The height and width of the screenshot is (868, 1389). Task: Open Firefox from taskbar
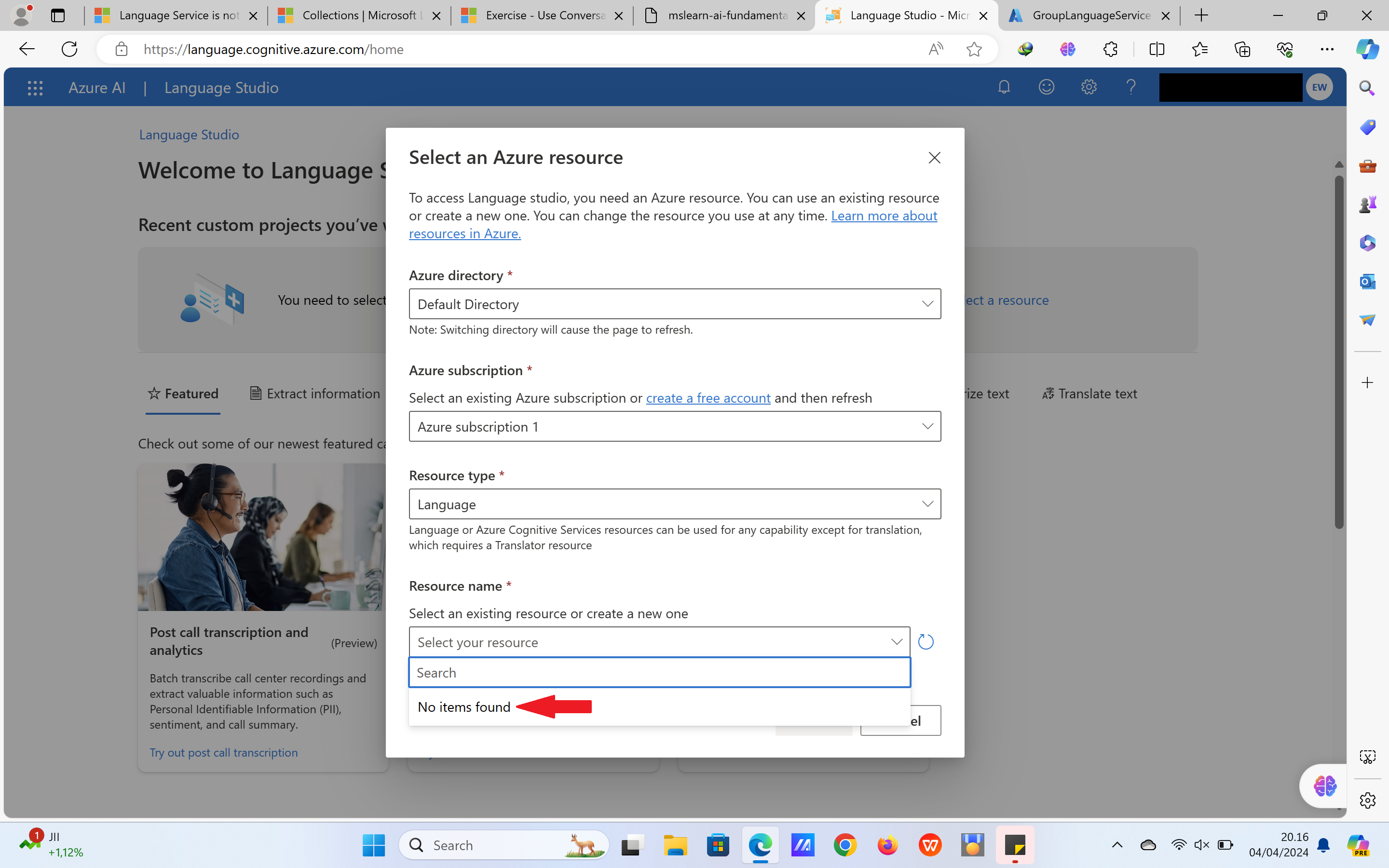(x=887, y=845)
